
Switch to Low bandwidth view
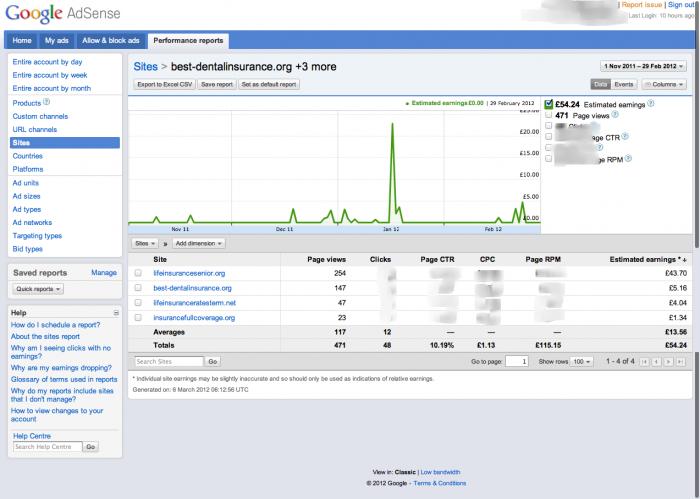pyautogui.click(x=440, y=472)
